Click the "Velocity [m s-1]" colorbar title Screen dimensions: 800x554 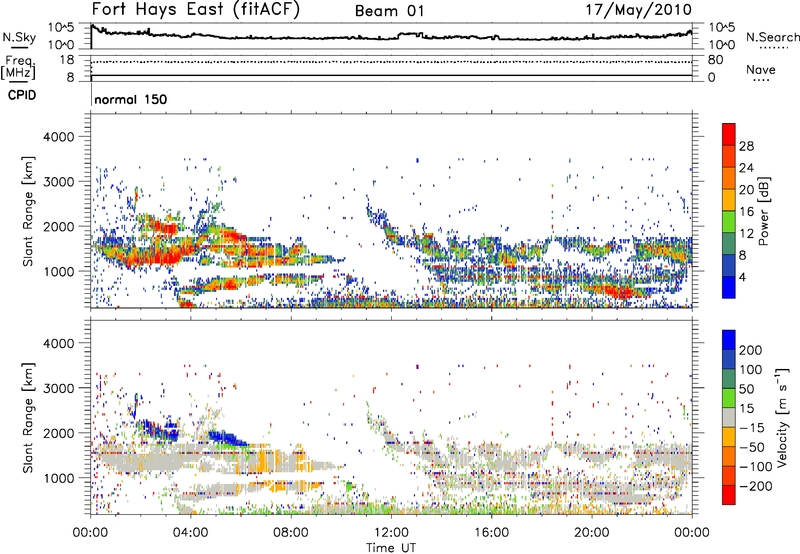point(782,418)
